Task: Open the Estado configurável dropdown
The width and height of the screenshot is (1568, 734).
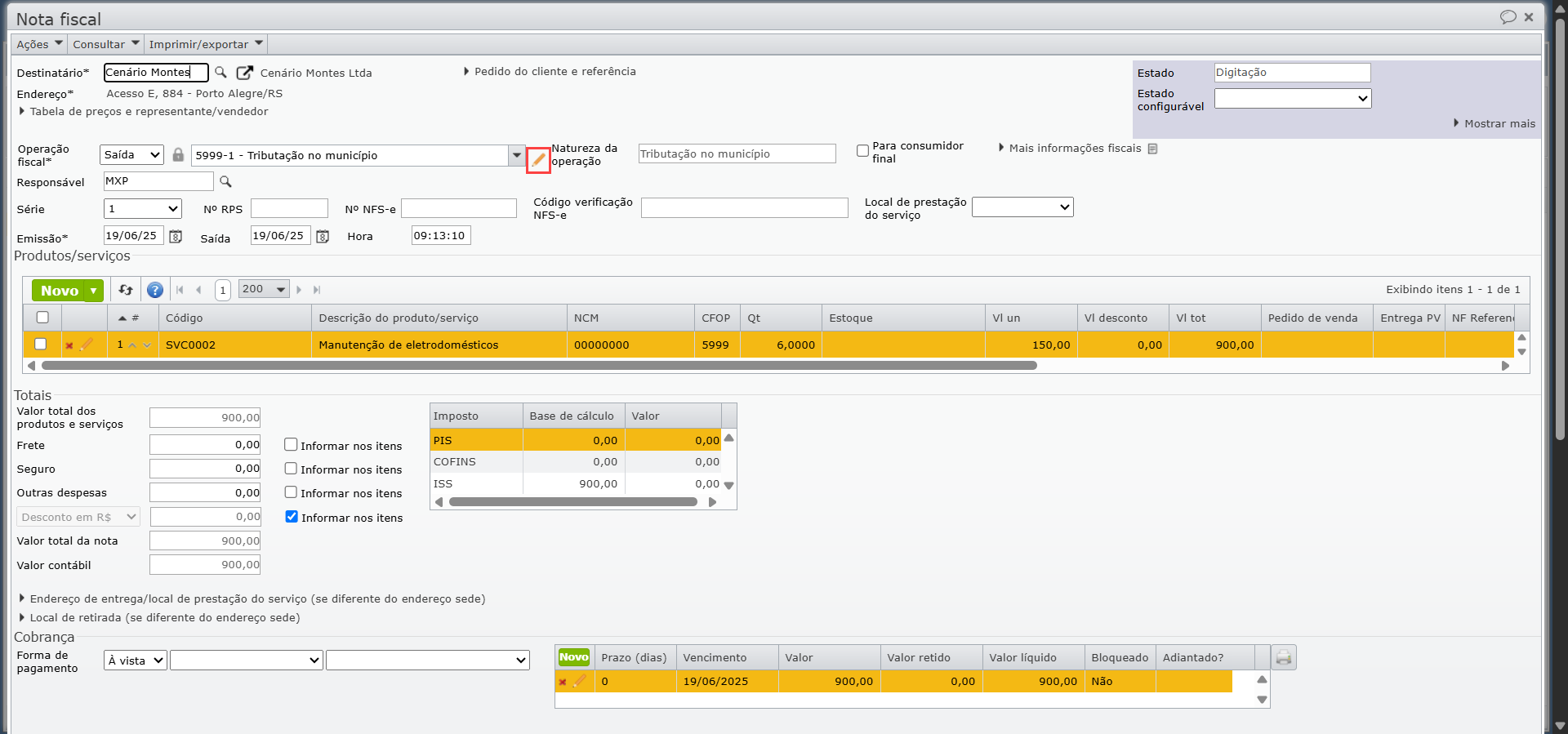Action: [x=1293, y=99]
